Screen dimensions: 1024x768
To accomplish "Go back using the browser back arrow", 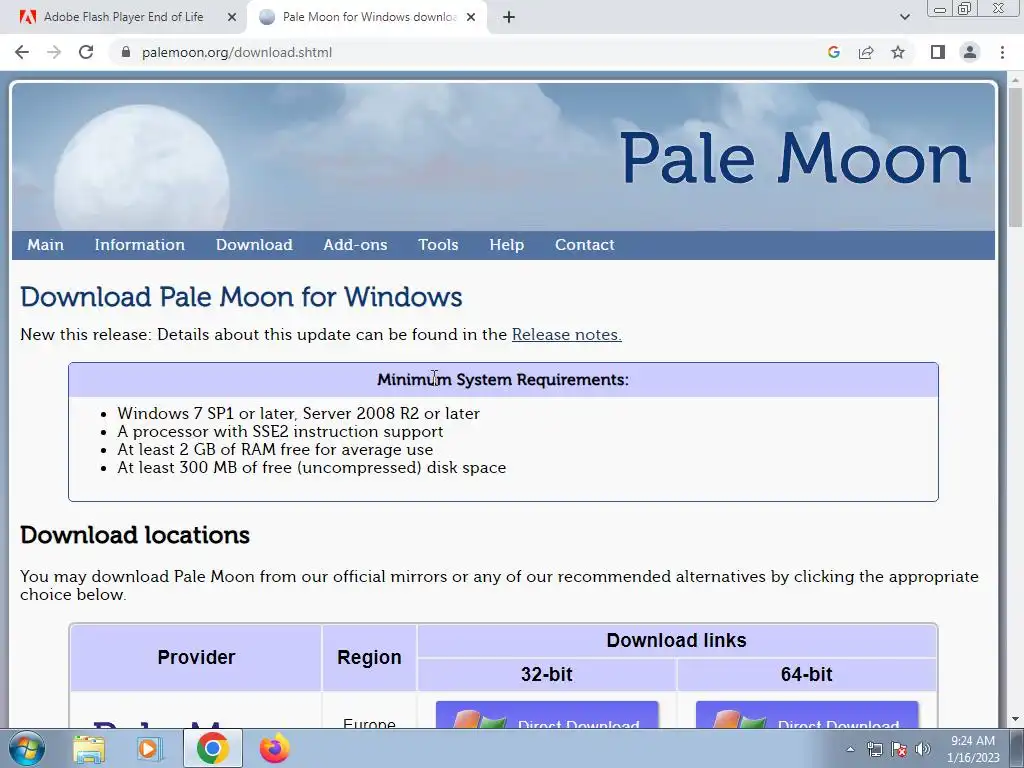I will pyautogui.click(x=22, y=52).
